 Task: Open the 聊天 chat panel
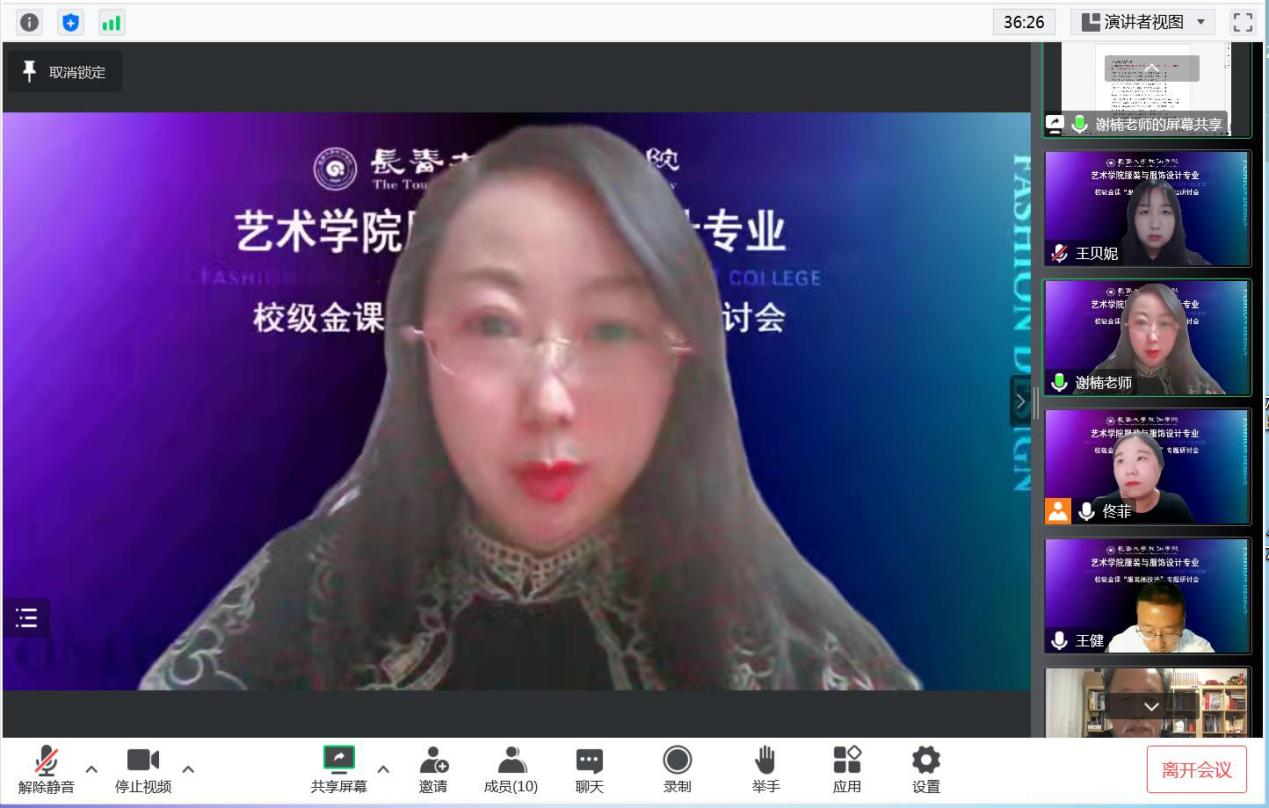tap(590, 771)
